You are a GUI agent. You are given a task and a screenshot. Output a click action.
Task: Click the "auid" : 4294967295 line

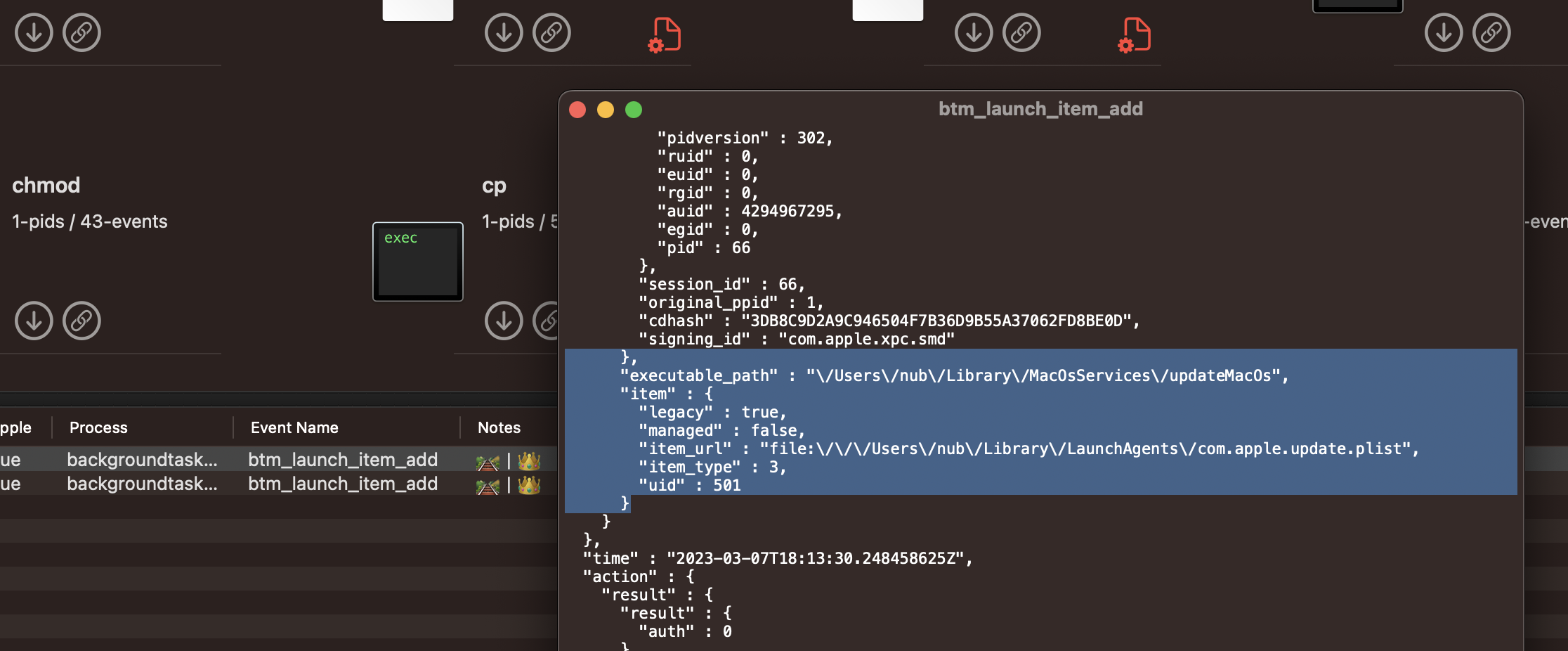coord(750,211)
